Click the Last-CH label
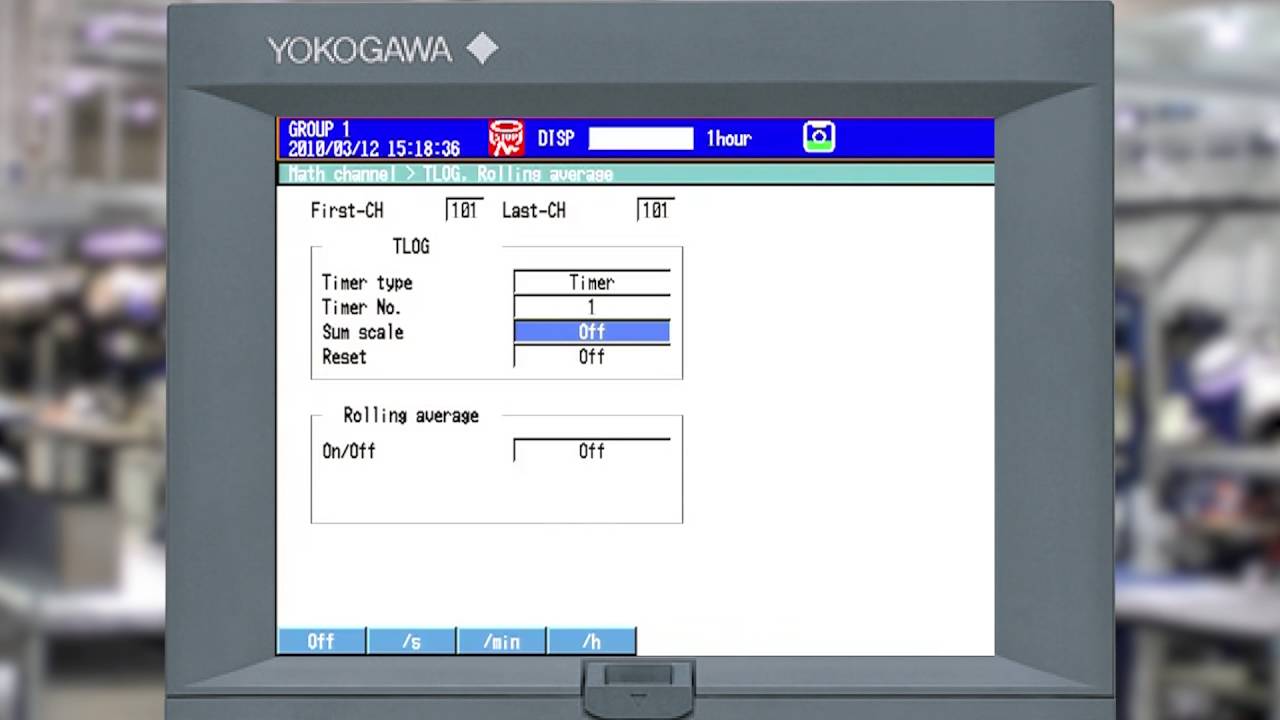 (534, 210)
